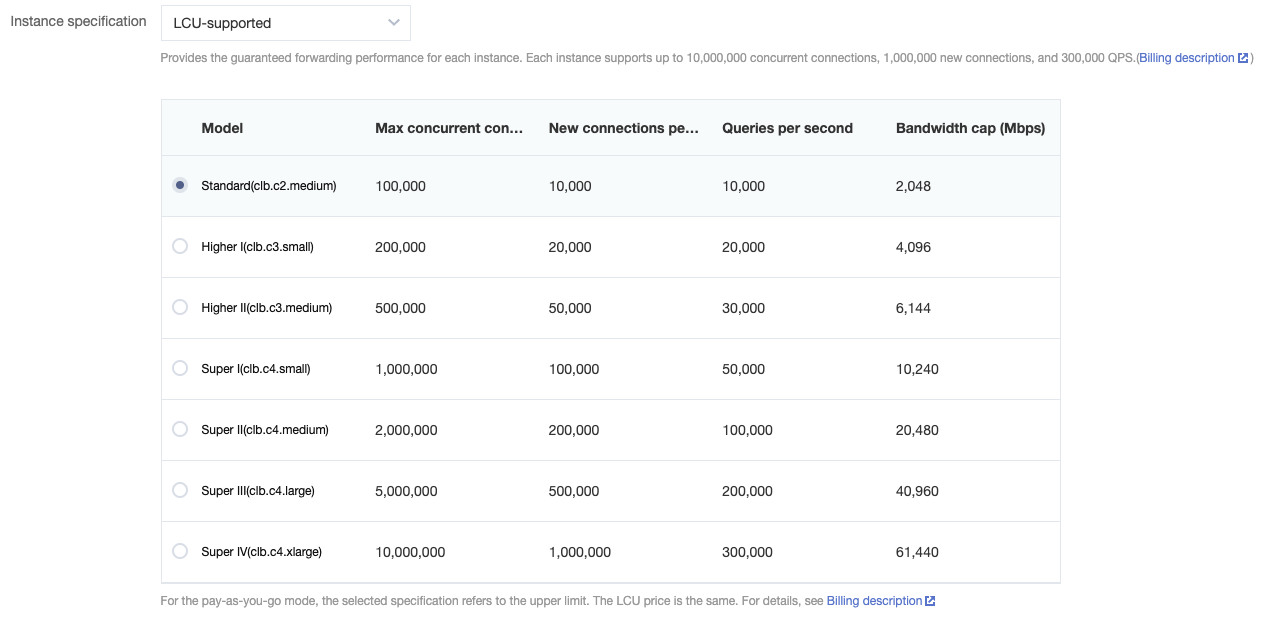Viewport: 1277px width, 632px height.
Task: Select the Super I(clb.c4.small) radio button
Action: pos(180,368)
